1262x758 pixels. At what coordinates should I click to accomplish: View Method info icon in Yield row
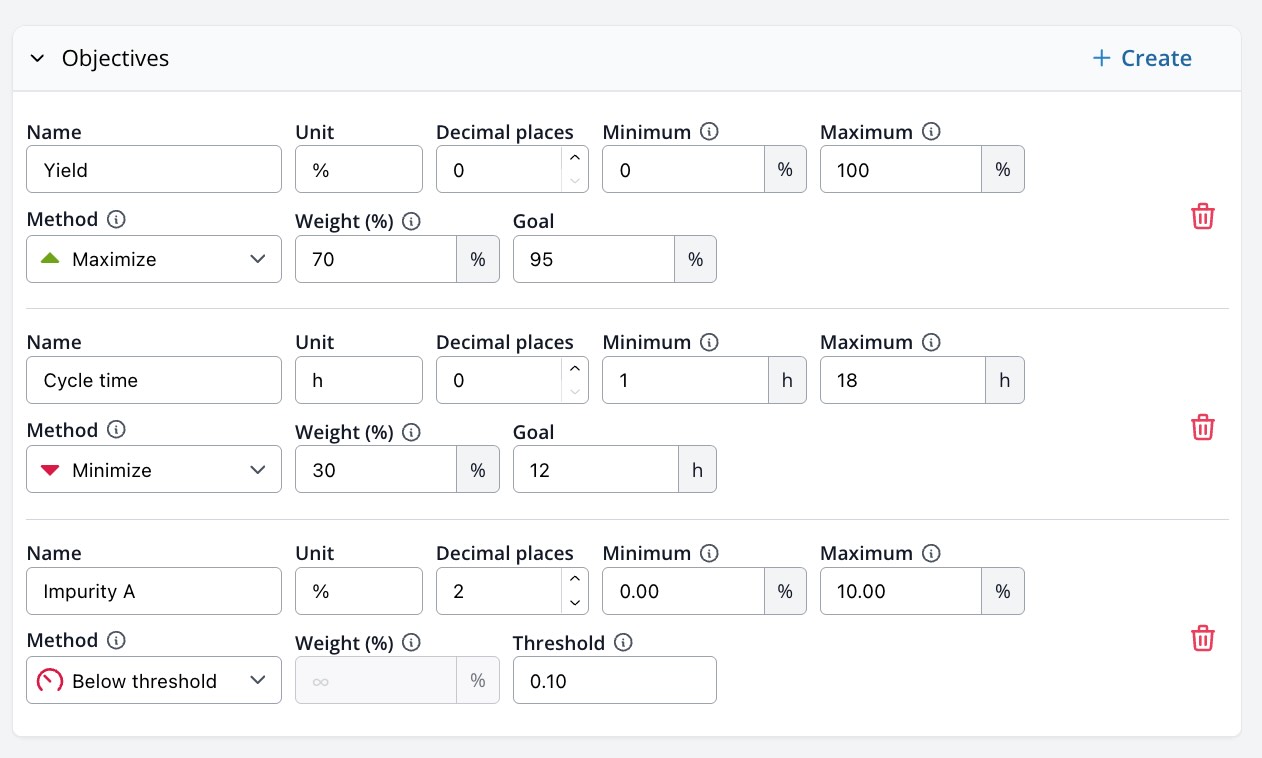coord(116,219)
